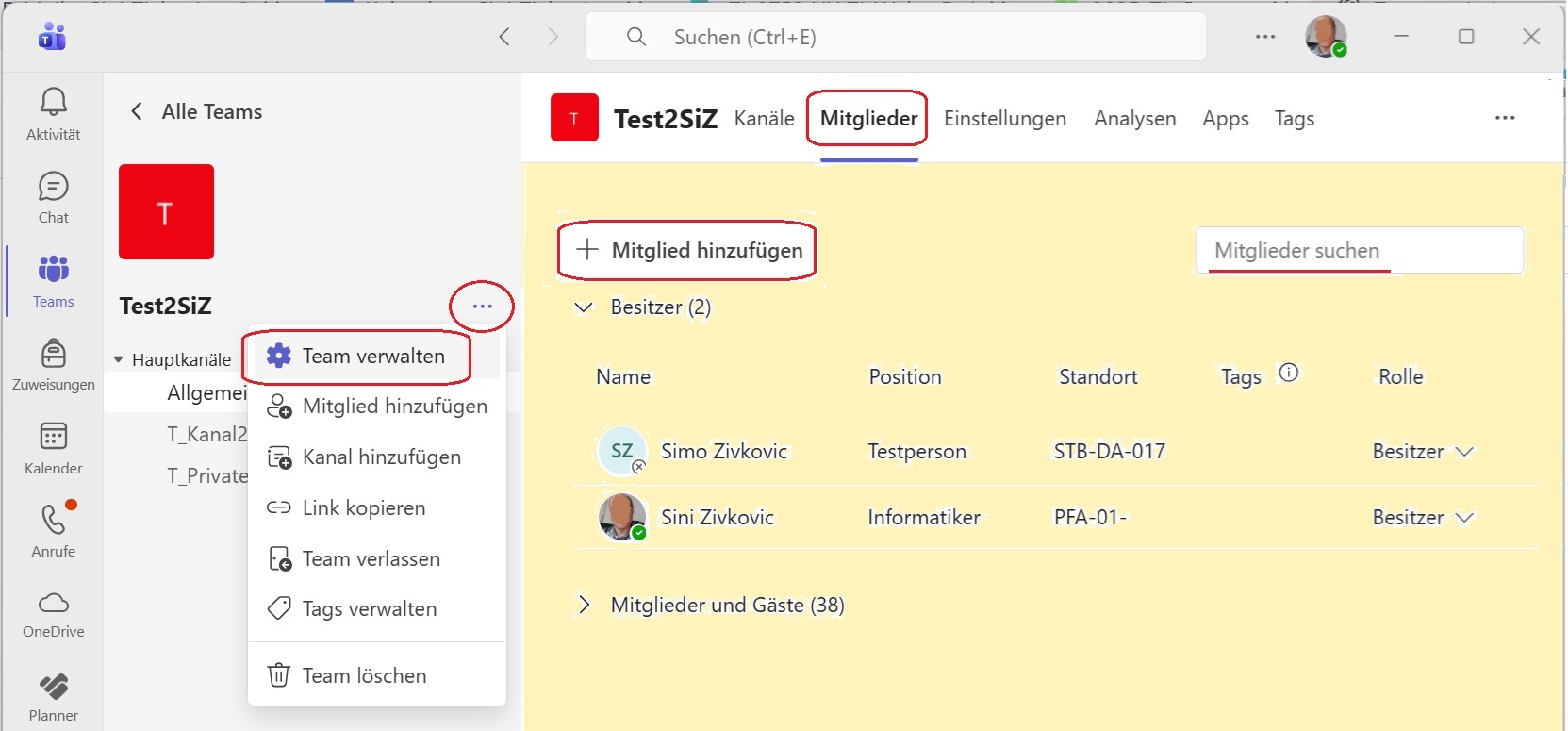Collapse the Besitzer section
Image resolution: width=1568 pixels, height=731 pixels.
[x=584, y=307]
